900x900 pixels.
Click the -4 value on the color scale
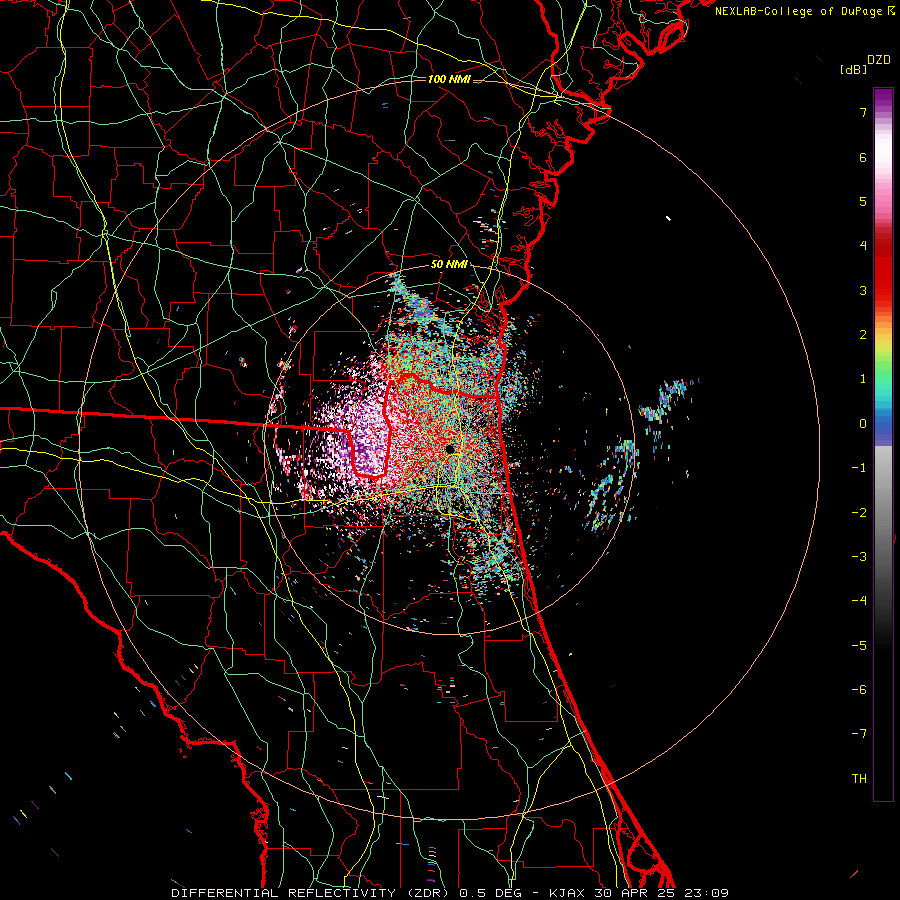tap(859, 601)
